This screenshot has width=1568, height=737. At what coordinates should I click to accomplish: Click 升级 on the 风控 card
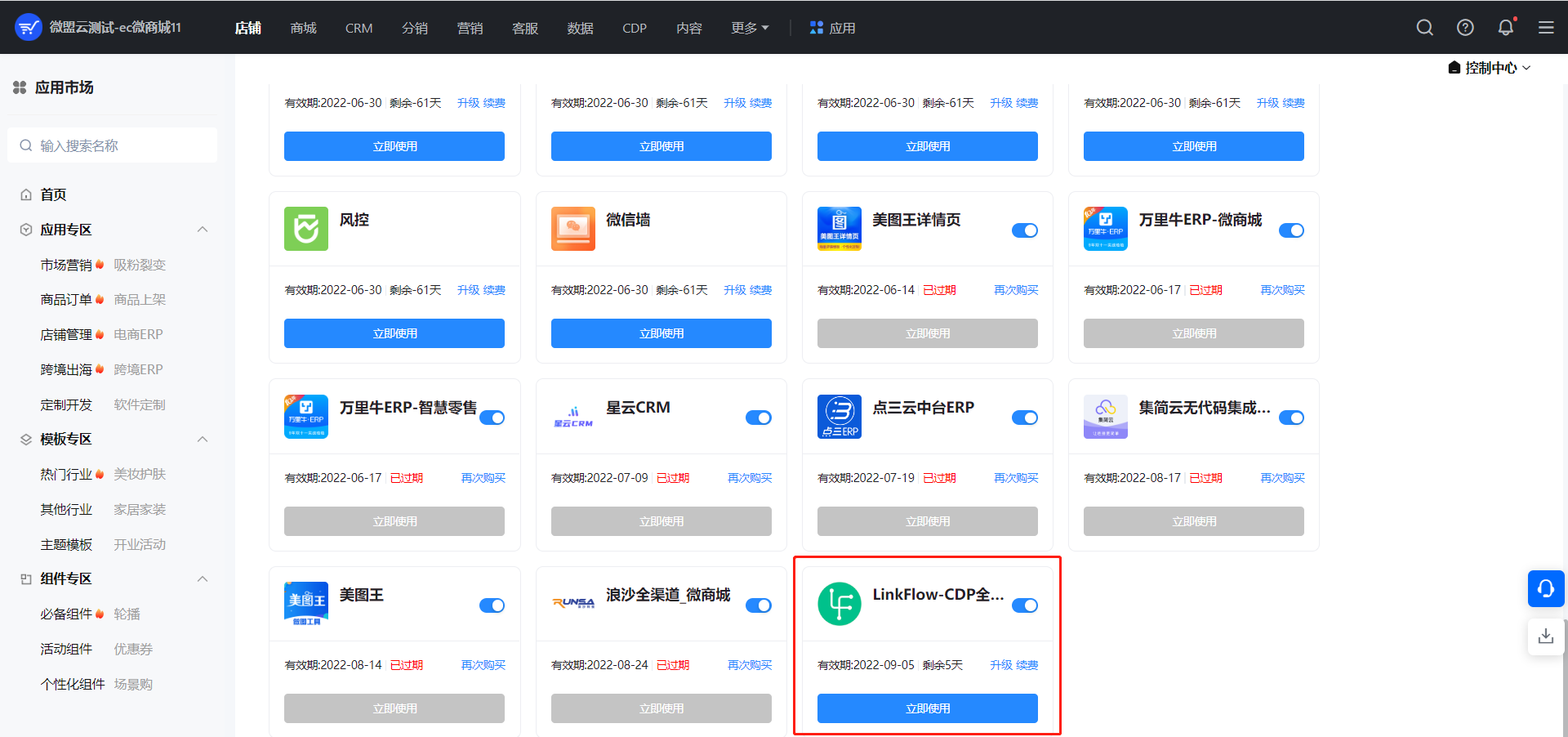pyautogui.click(x=469, y=290)
